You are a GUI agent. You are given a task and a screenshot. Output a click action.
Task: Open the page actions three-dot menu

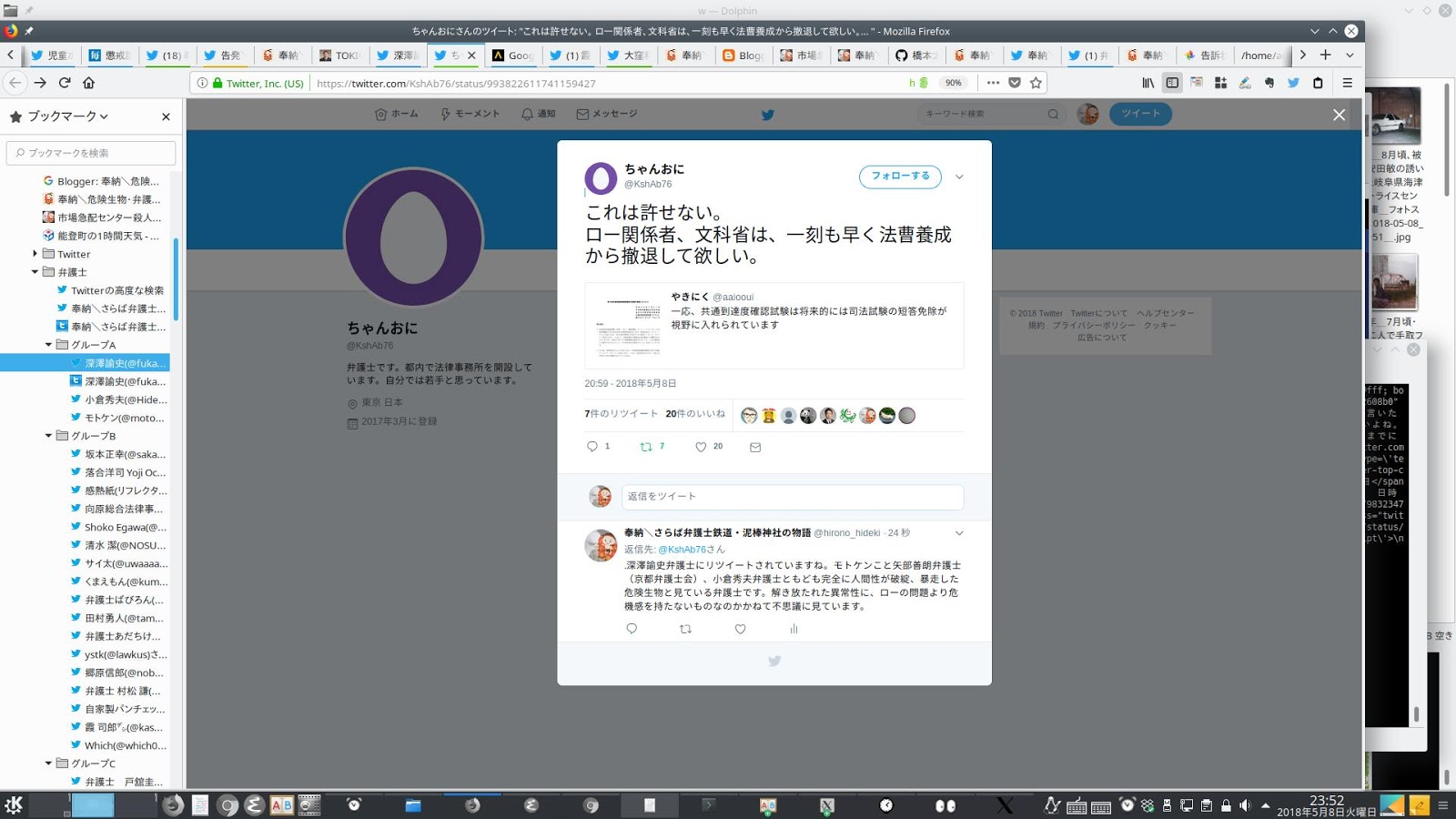[993, 83]
